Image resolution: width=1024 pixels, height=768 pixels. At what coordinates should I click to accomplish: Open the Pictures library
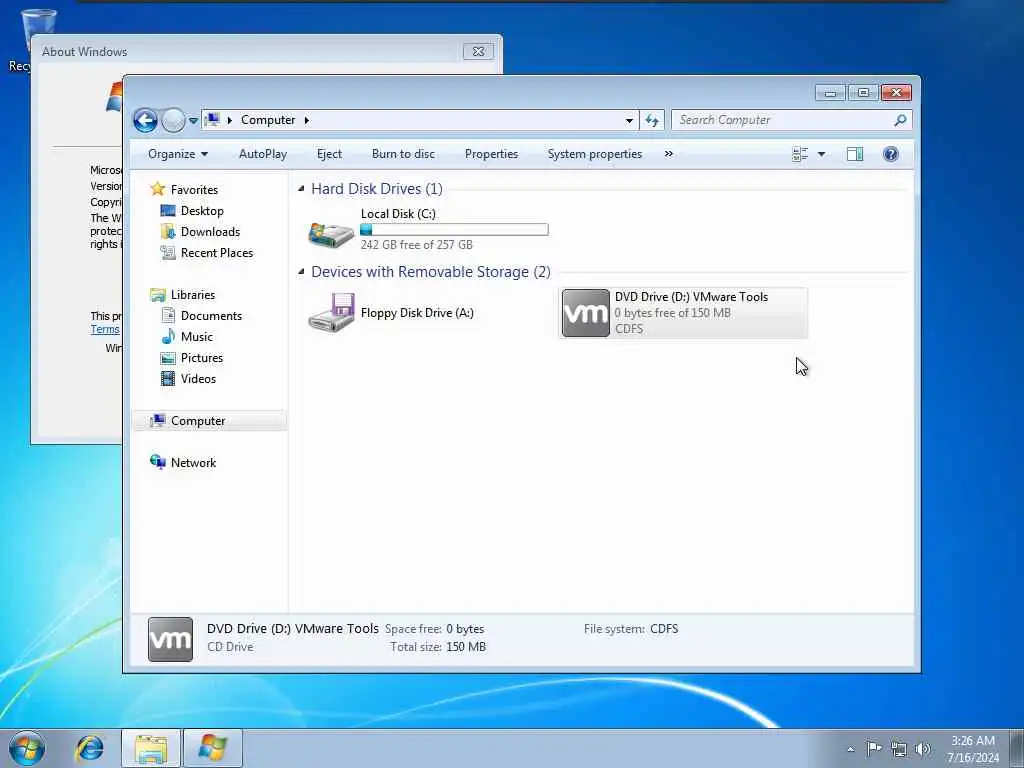(202, 358)
